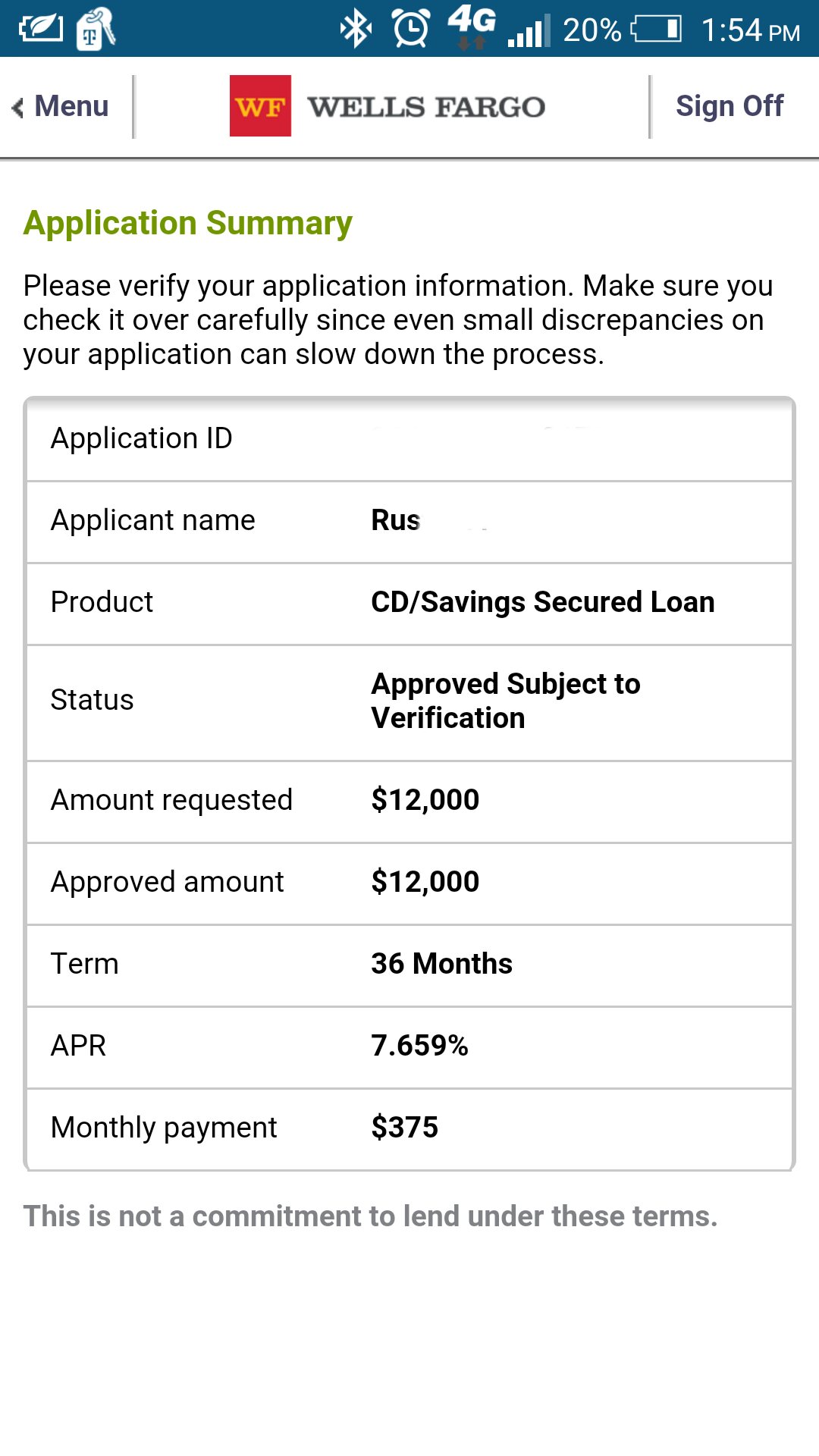The image size is (819, 1456).
Task: Tap the leaf notification icon in status bar
Action: click(41, 29)
